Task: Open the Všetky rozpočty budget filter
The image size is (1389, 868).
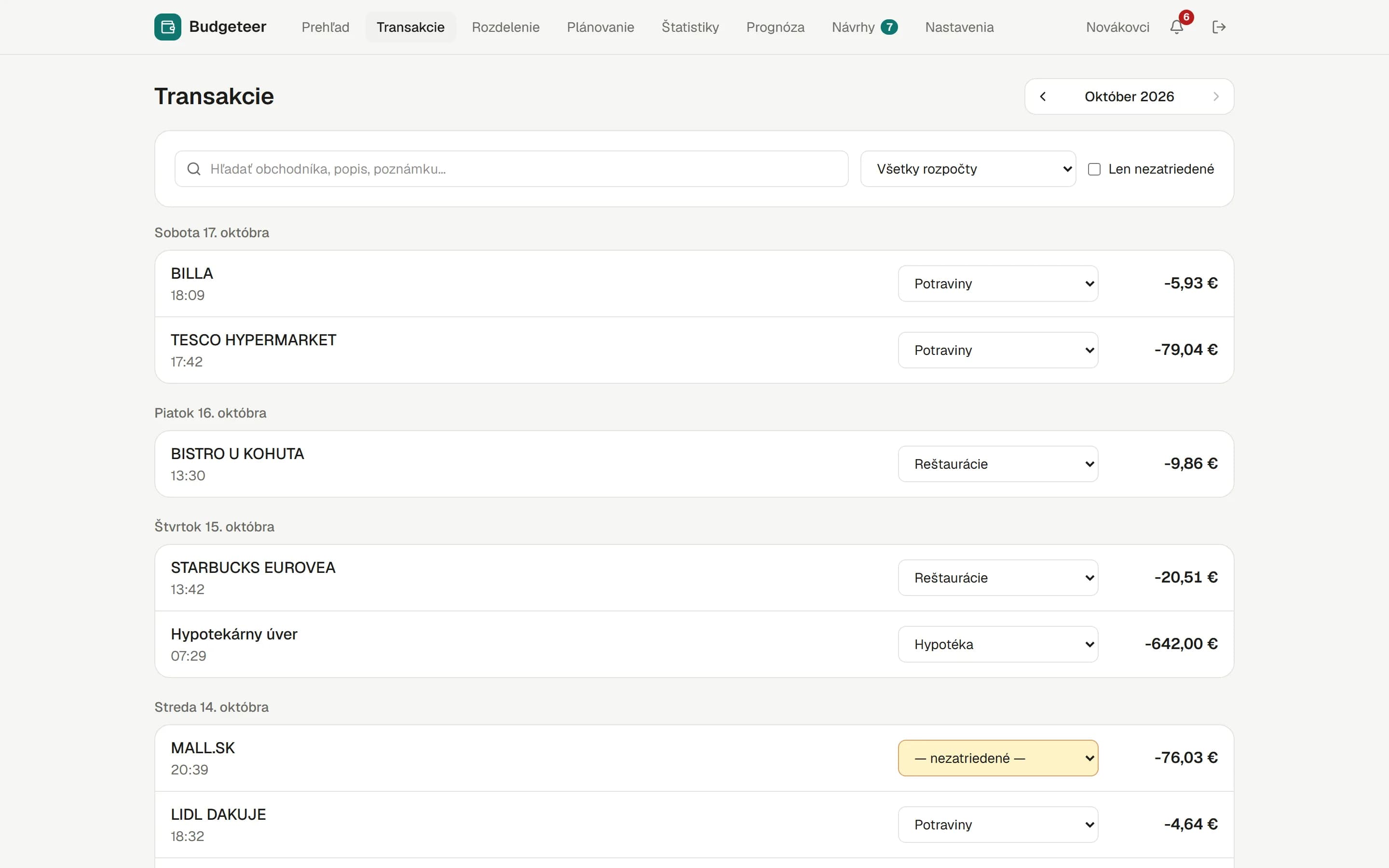Action: pos(968,169)
